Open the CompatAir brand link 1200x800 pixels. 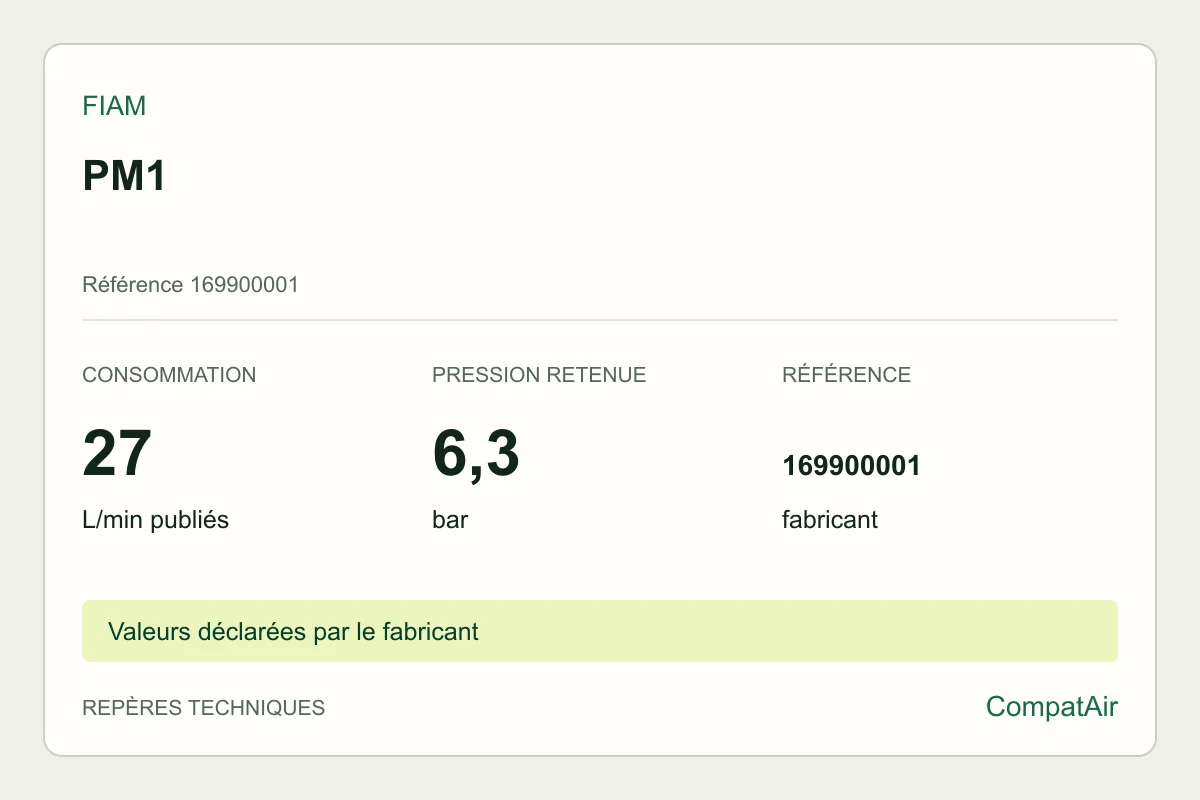[x=1052, y=707]
